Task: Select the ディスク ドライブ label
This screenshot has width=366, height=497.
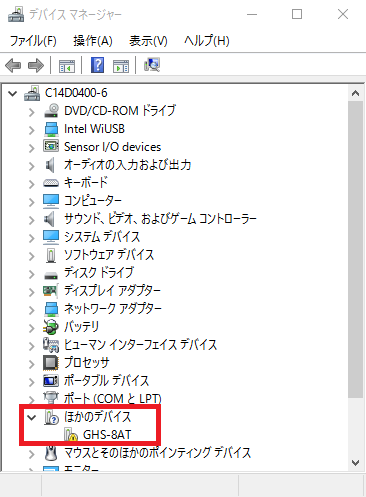Action: pos(99,273)
